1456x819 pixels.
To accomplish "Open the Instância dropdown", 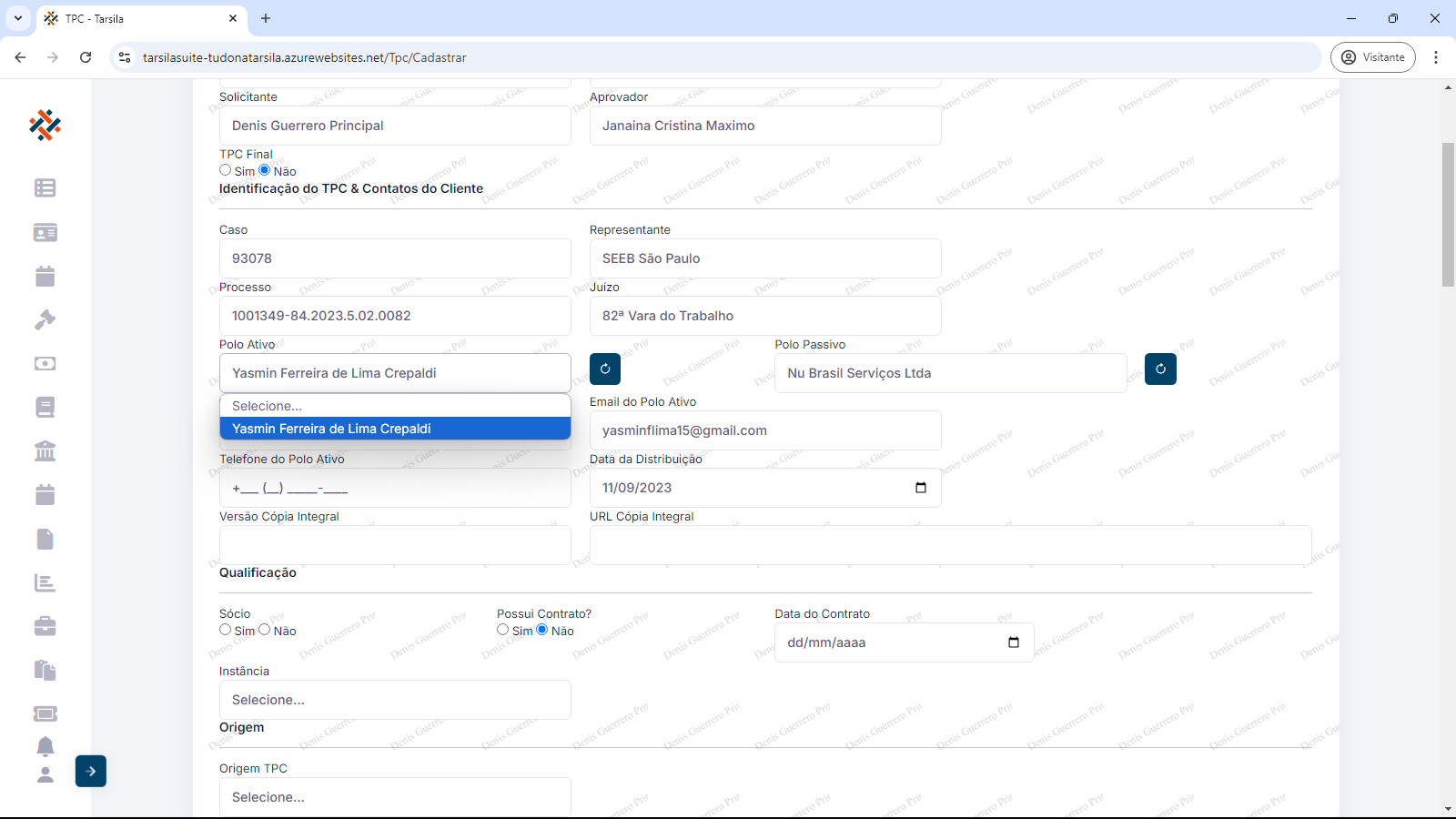I will (395, 700).
